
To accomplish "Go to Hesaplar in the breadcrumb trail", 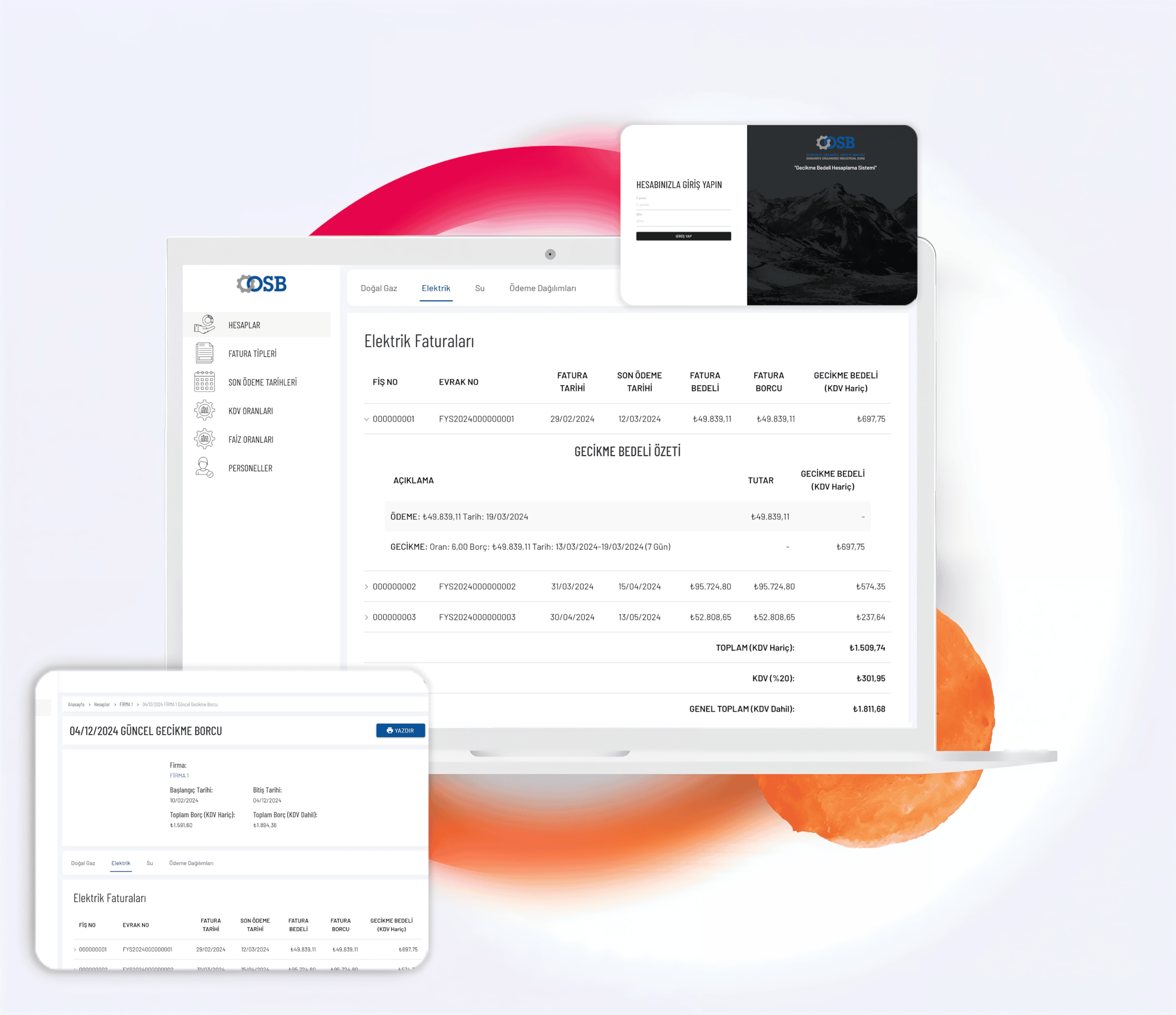I will pyautogui.click(x=102, y=705).
